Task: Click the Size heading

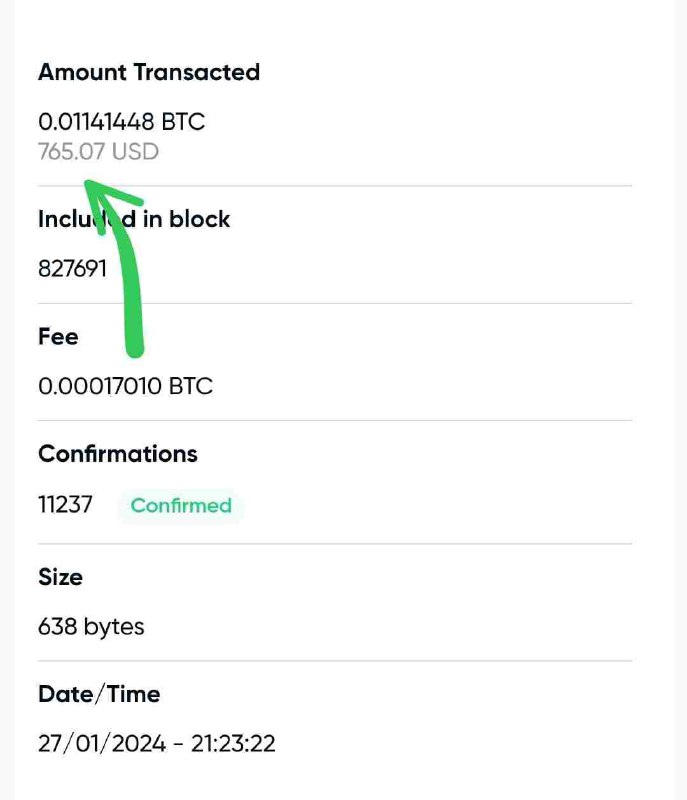Action: pyautogui.click(x=60, y=577)
